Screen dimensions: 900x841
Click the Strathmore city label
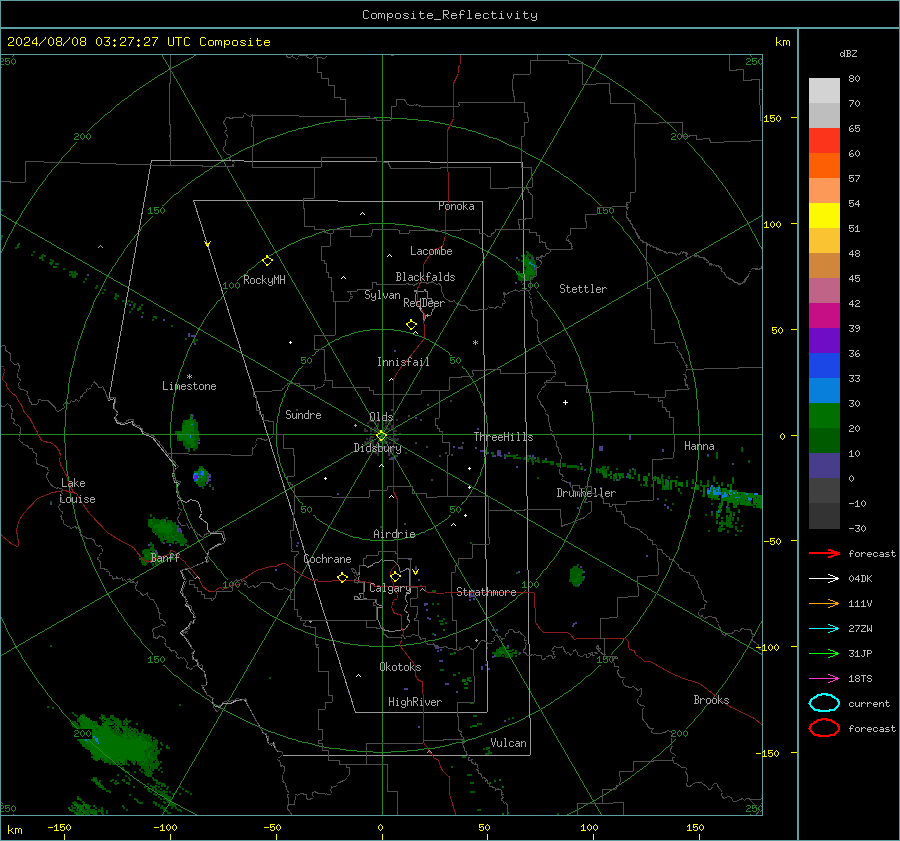click(x=486, y=592)
